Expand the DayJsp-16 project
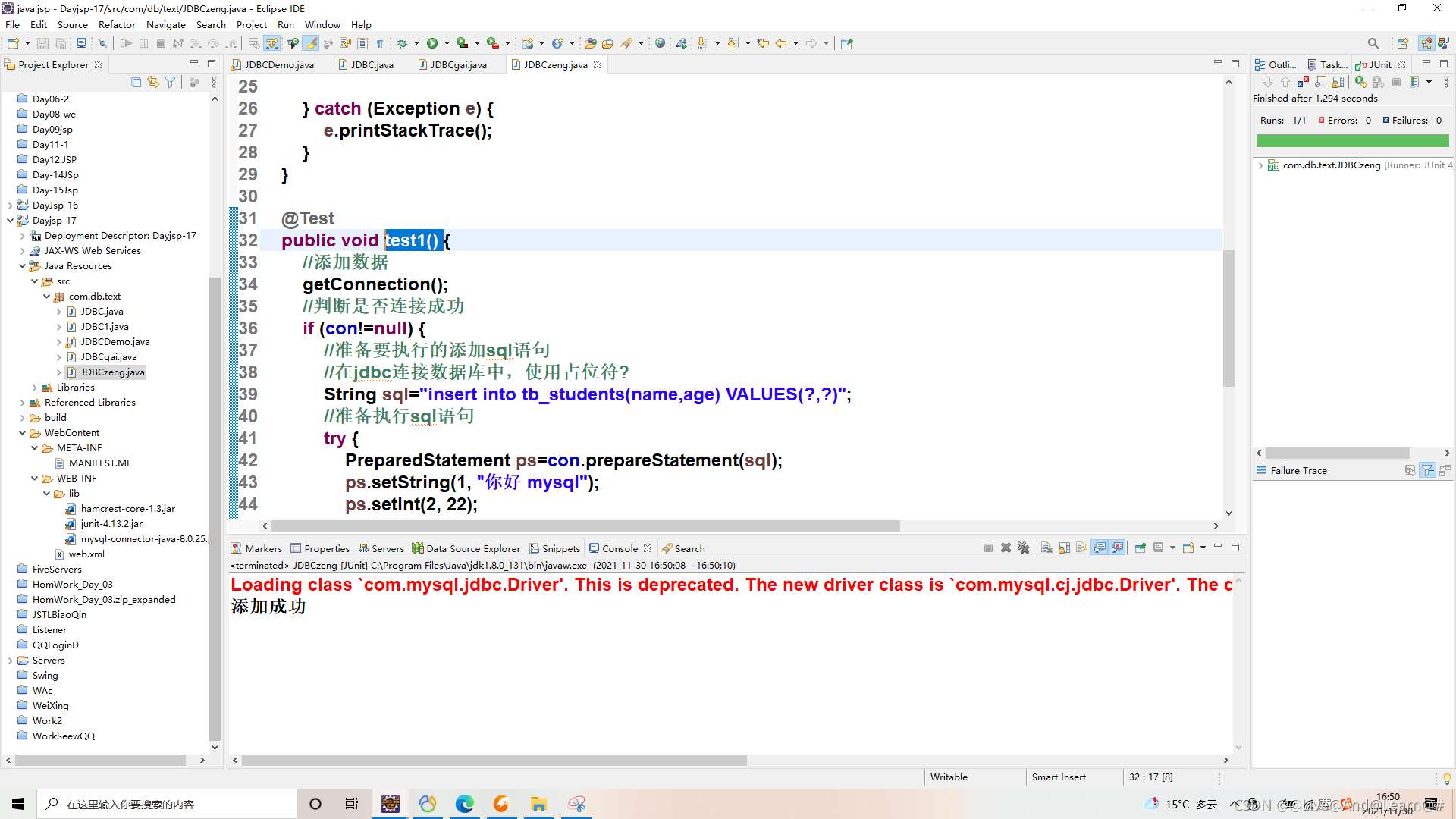1456x819 pixels. tap(10, 206)
